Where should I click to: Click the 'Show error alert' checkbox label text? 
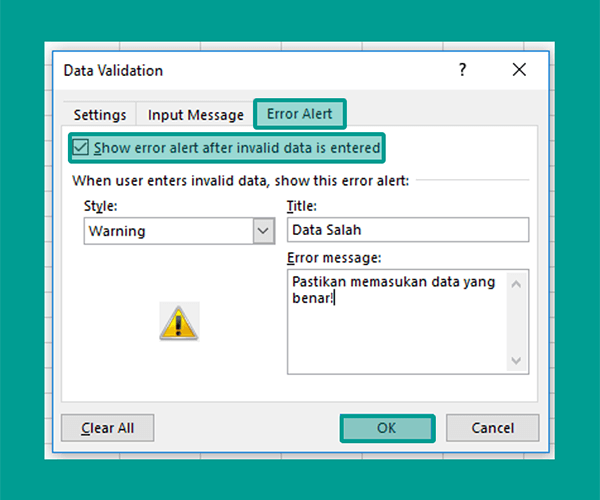tap(237, 148)
